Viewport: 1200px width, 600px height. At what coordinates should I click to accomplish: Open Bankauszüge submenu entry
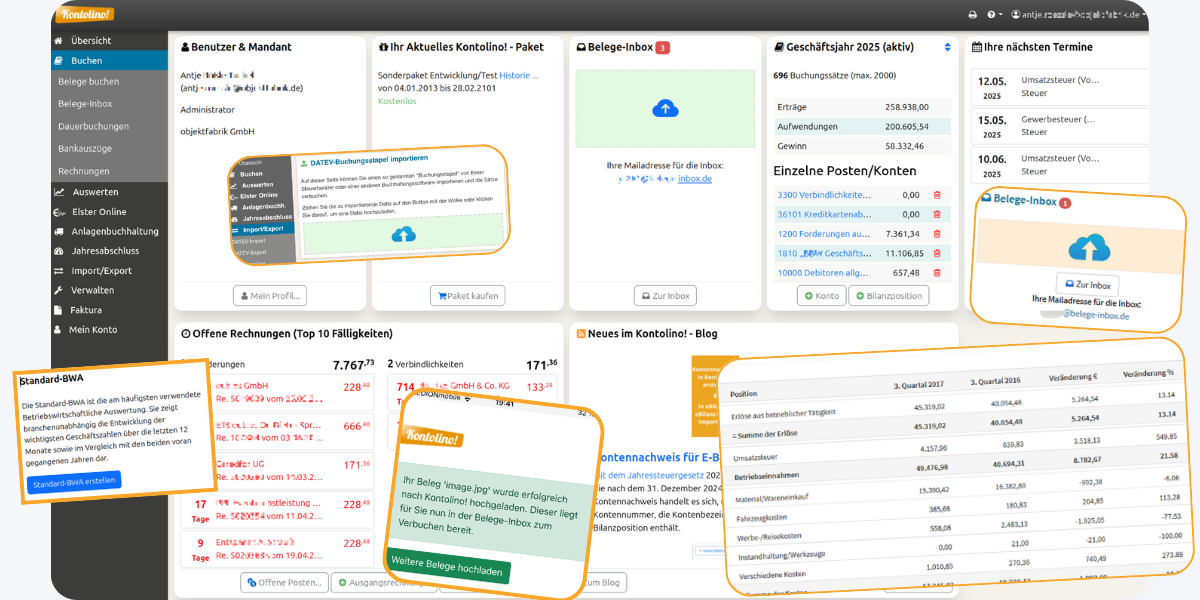tap(109, 149)
